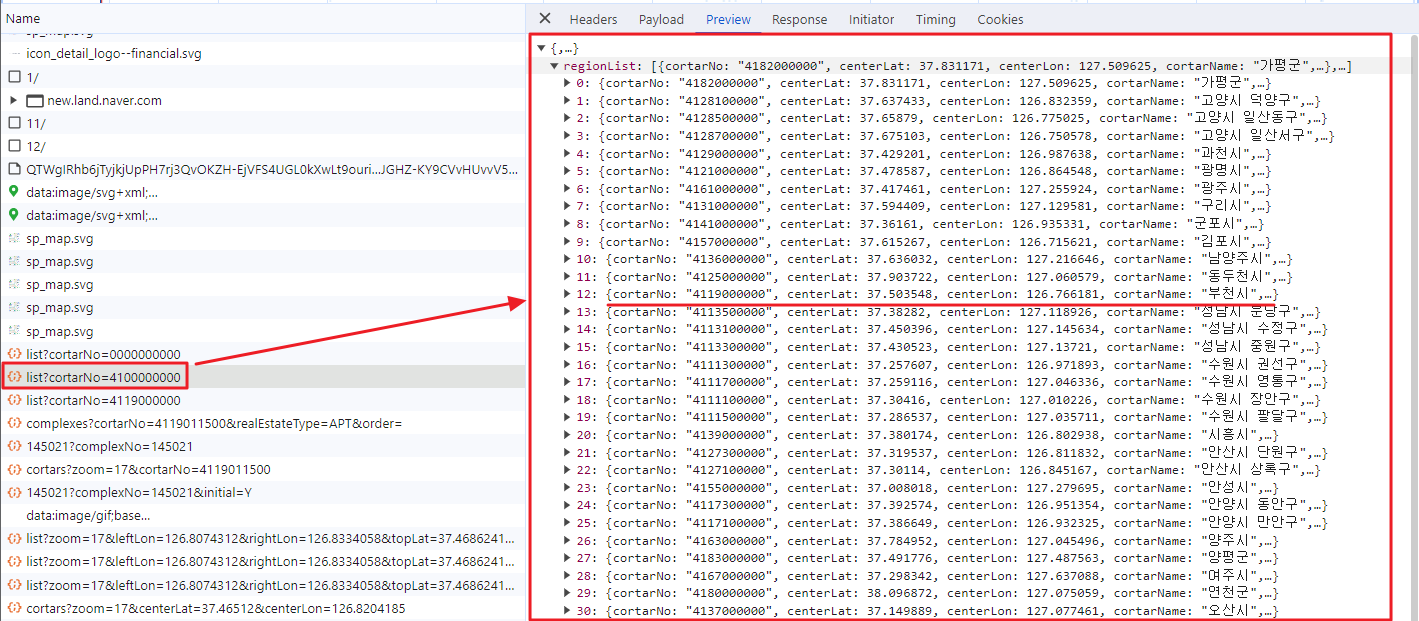Click the document icon beside the 12/ request
This screenshot has width=1419, height=621.
14,146
